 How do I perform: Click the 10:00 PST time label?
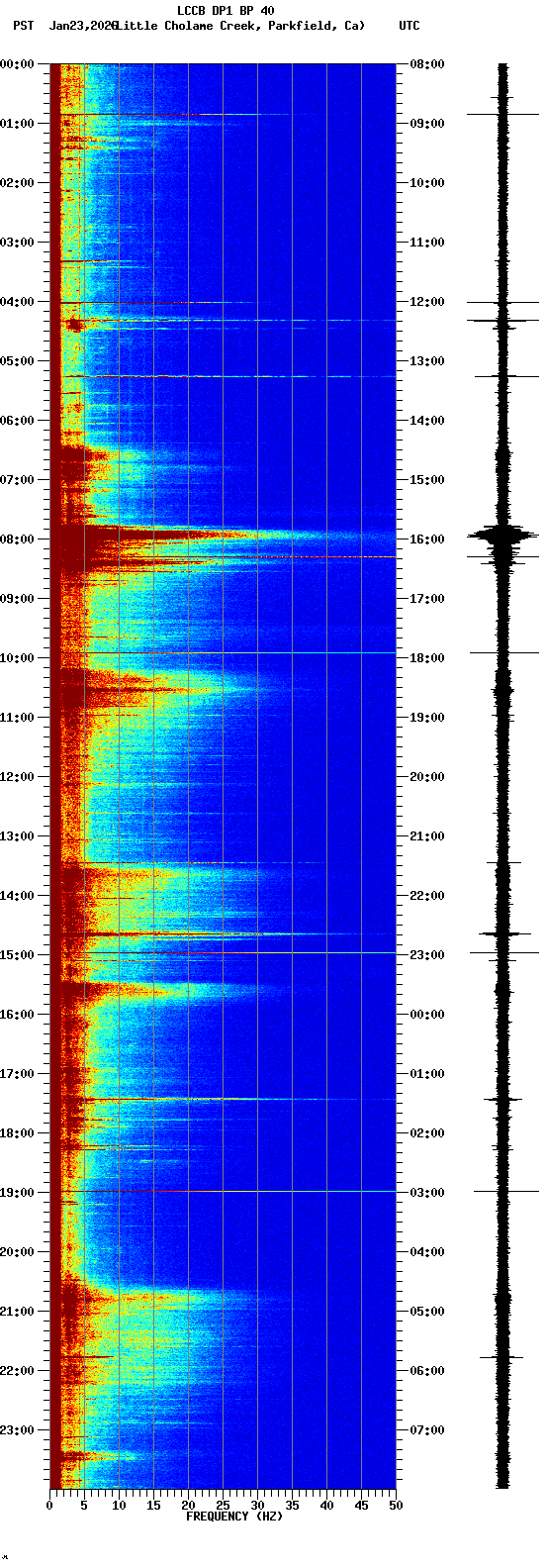pyautogui.click(x=18, y=658)
